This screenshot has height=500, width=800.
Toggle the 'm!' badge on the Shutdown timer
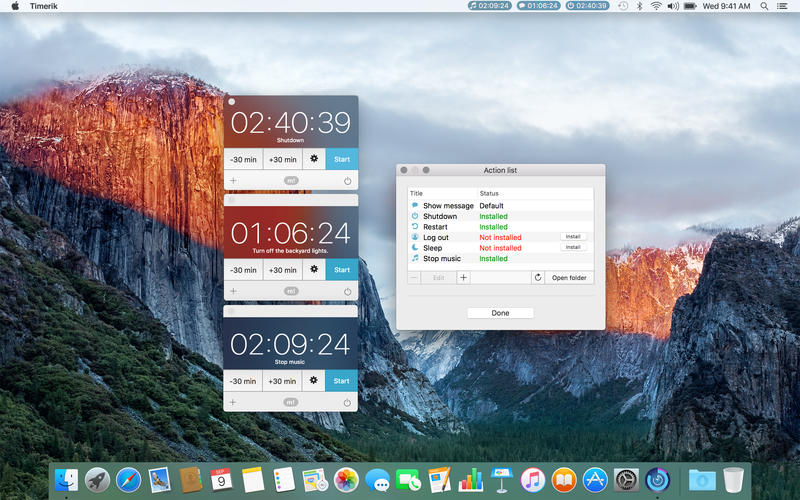[x=291, y=181]
